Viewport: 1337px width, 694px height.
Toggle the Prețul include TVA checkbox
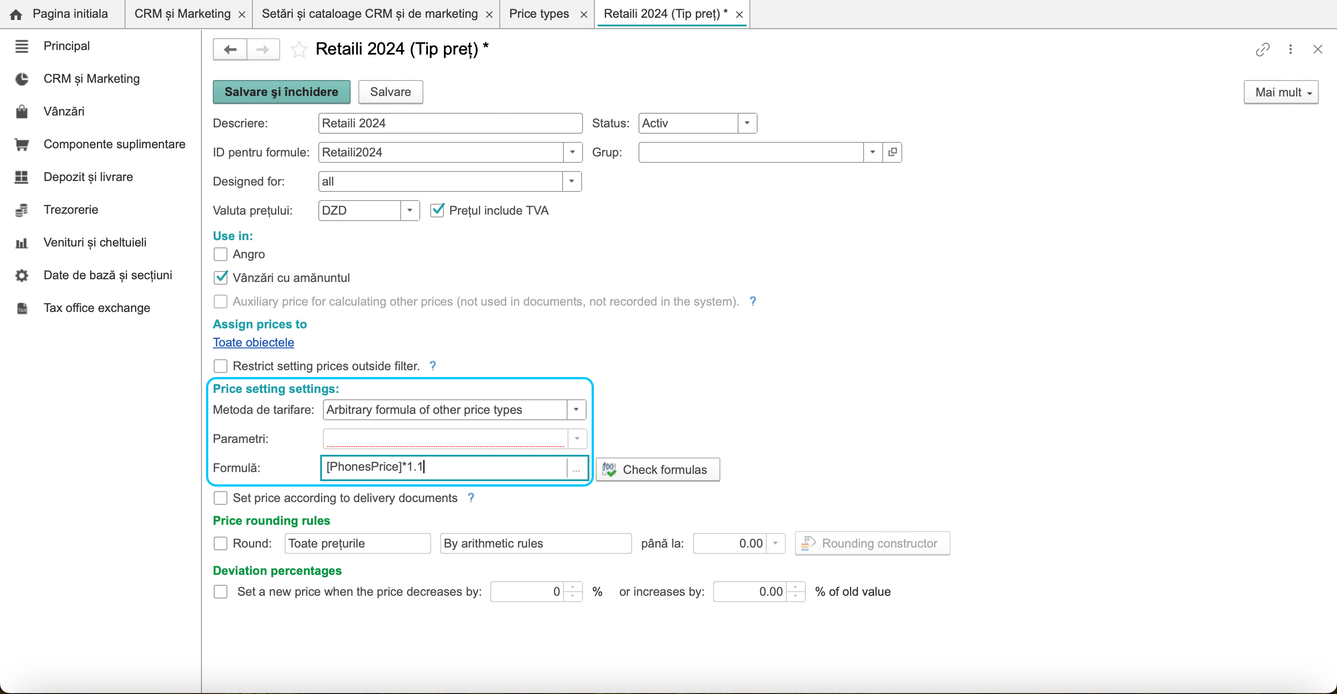point(437,210)
